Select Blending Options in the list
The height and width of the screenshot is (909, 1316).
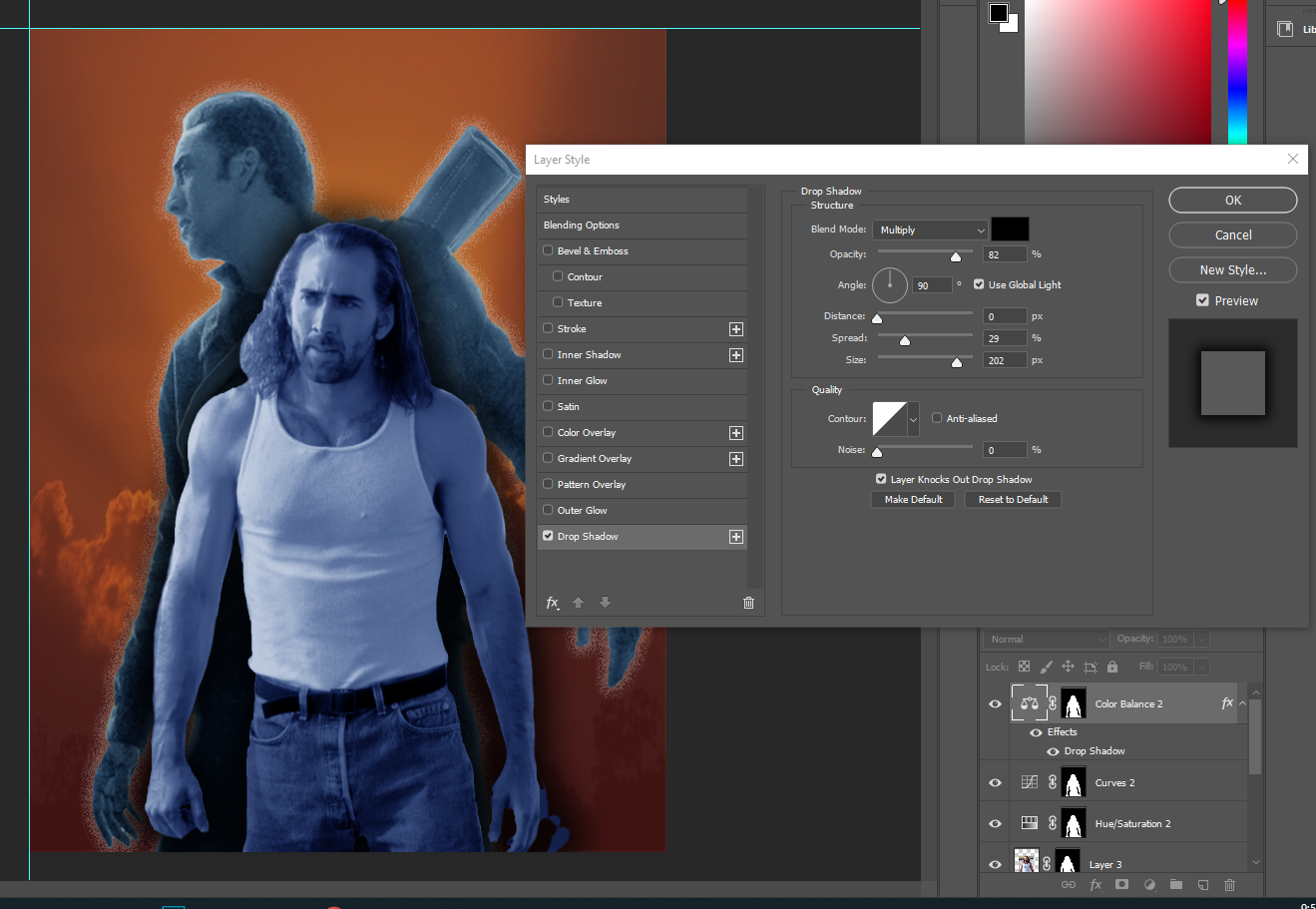click(643, 226)
